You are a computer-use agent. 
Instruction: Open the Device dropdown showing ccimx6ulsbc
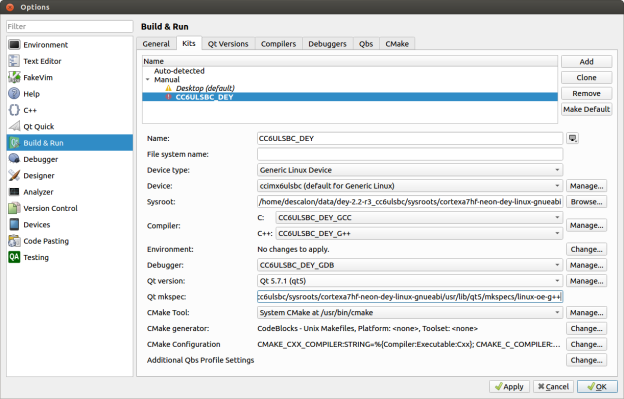[x=410, y=186]
